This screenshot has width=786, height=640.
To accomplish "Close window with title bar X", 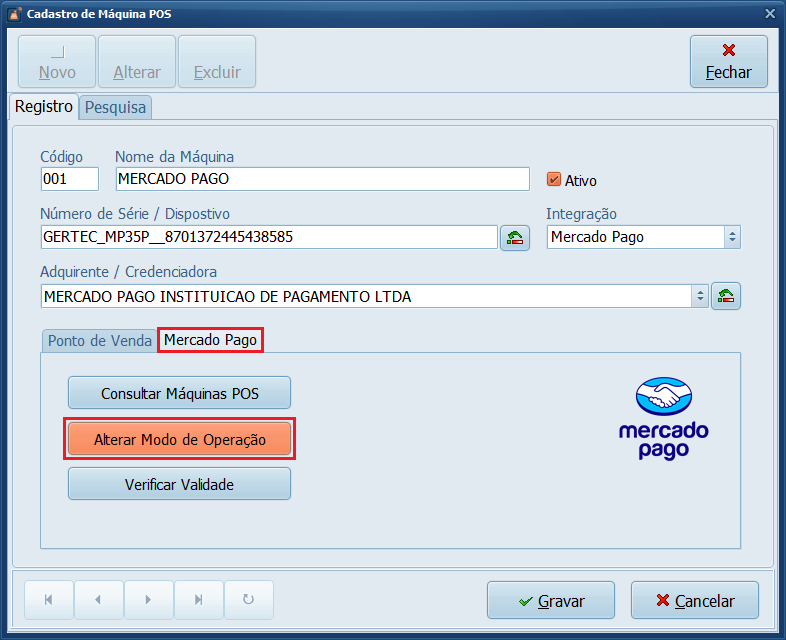I will coord(770,14).
